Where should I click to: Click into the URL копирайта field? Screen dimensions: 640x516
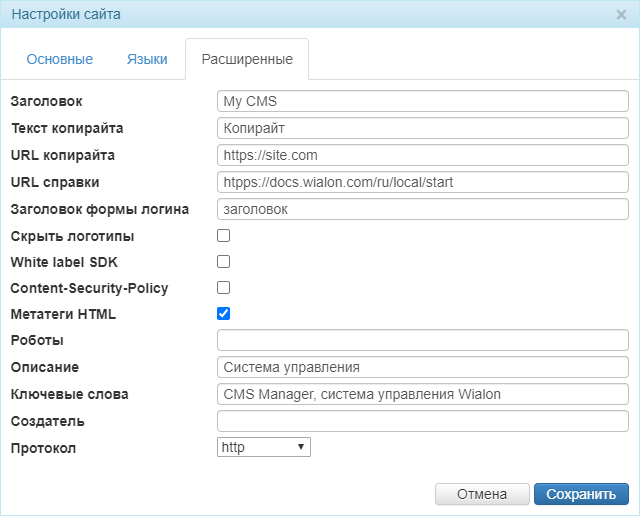click(422, 155)
